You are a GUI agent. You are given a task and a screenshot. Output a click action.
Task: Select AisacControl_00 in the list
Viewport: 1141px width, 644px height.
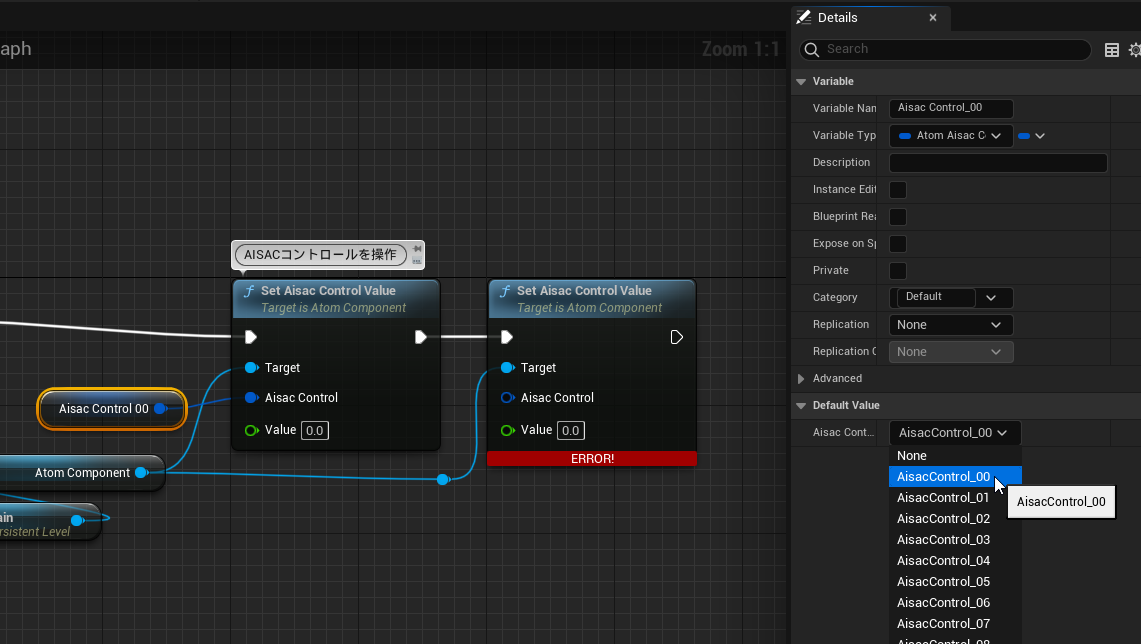[955, 477]
